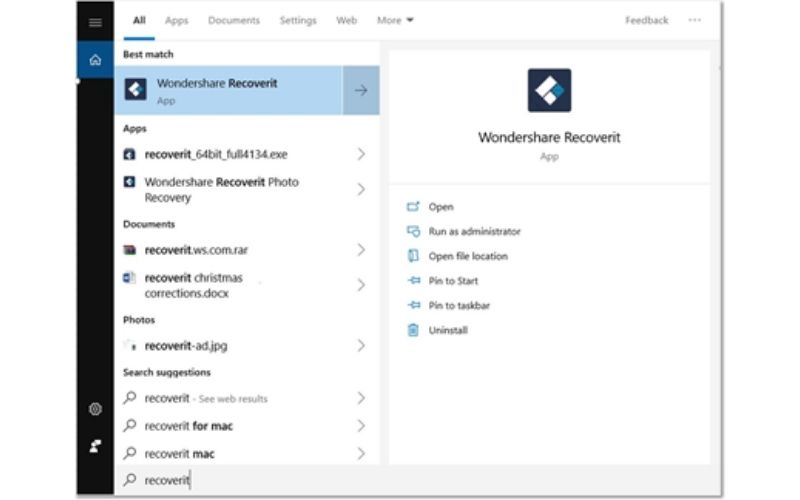800x500 pixels.
Task: Click the user account icon in sidebar
Action: [95, 447]
